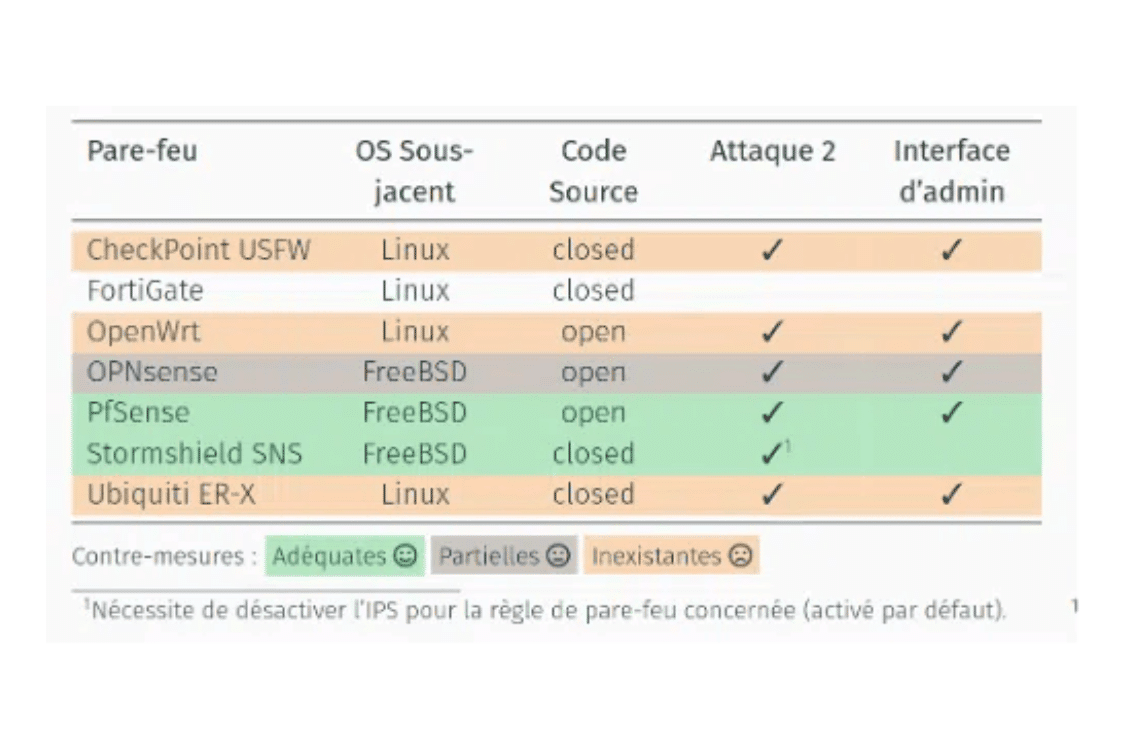
Task: Click PfSense Interface d'admin checkmark
Action: (x=951, y=413)
